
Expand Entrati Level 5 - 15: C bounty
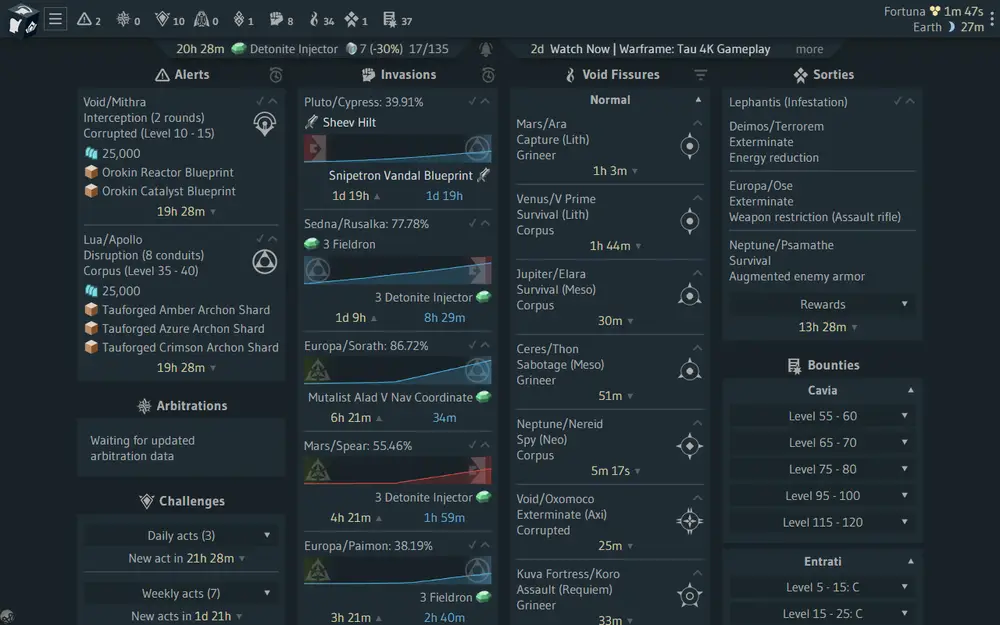click(x=822, y=587)
